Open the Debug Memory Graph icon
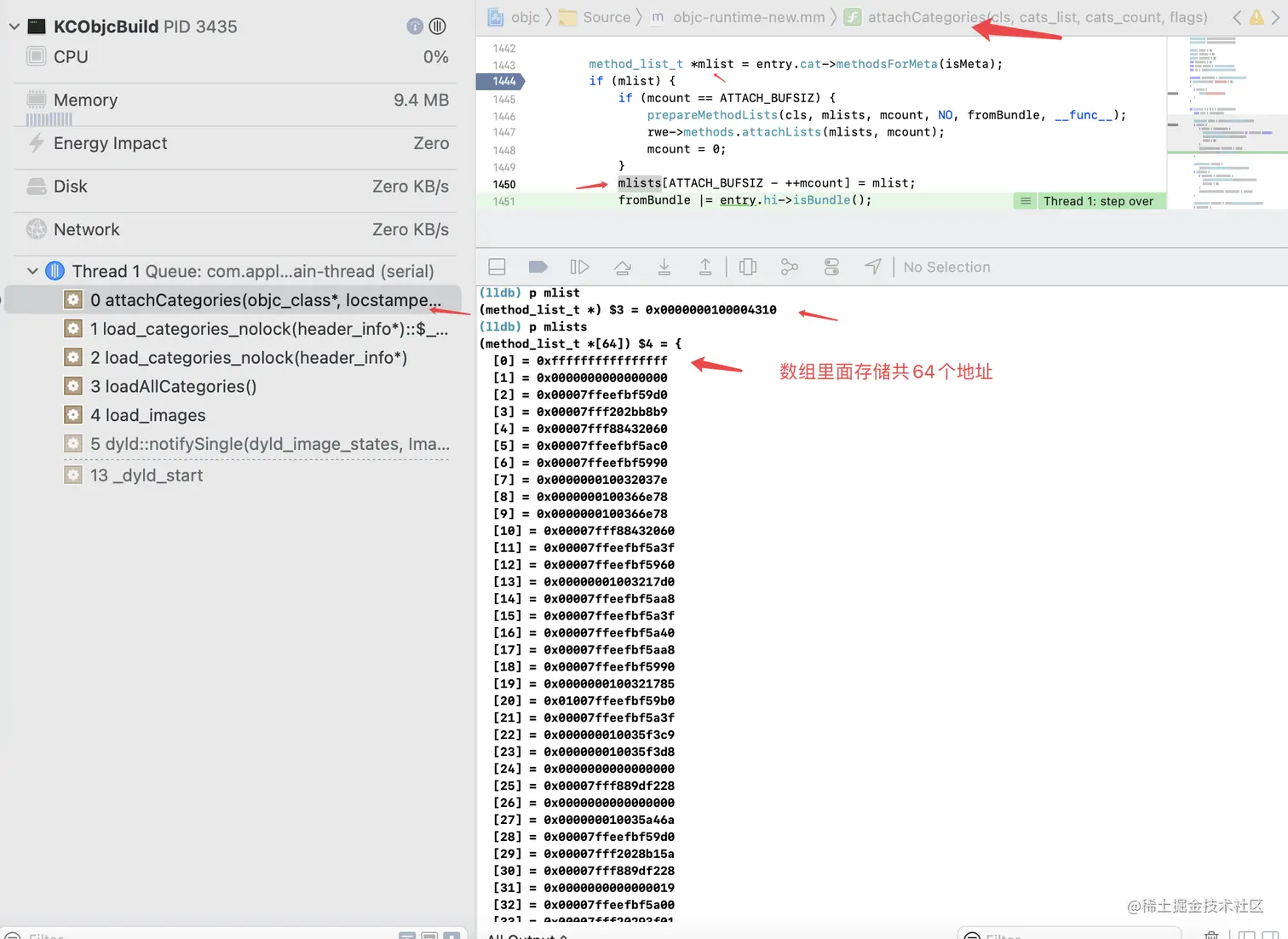The width and height of the screenshot is (1288, 939). coord(790,267)
